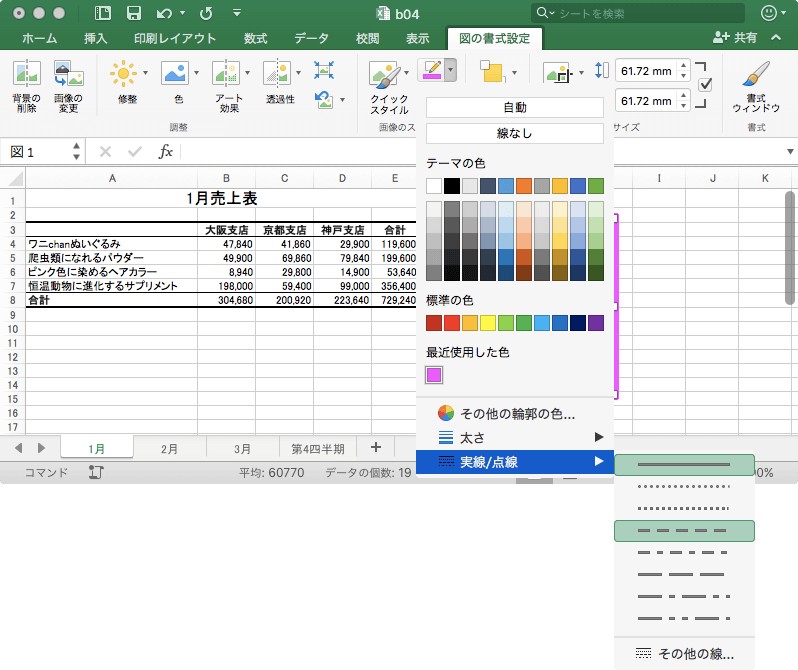Screen dimensions: 798x670
Task: Select the highlighted dashed line style
Action: [684, 531]
